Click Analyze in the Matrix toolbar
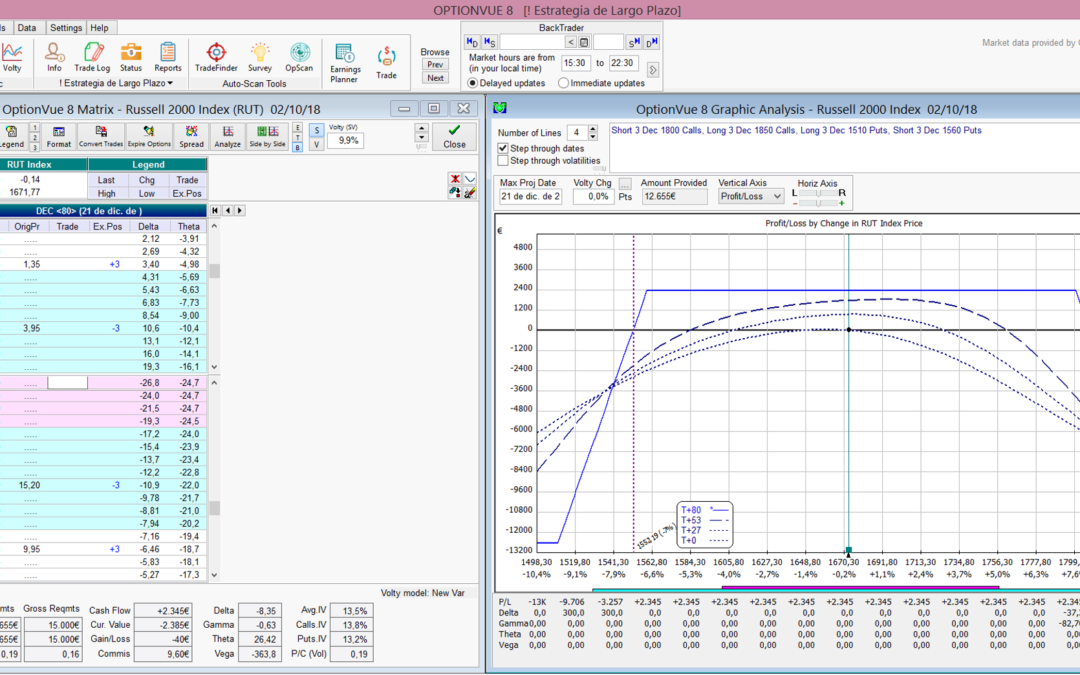The image size is (1080, 675). tap(227, 136)
